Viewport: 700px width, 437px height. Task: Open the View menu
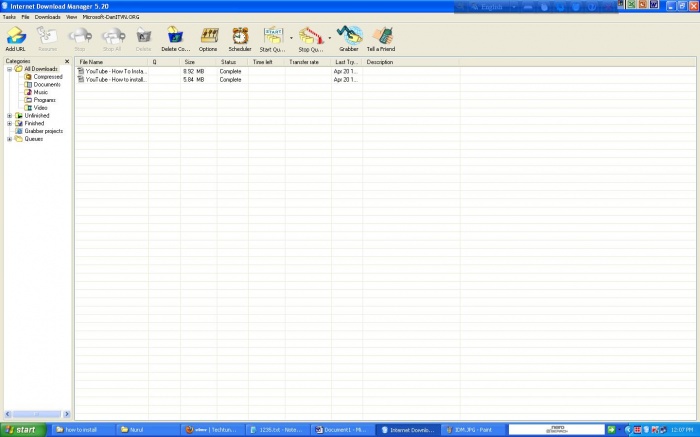pos(71,17)
